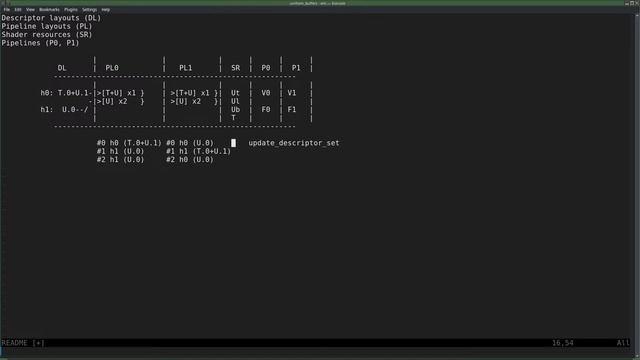Click '#2 h1 (U.0)' in the left list

tap(120, 160)
